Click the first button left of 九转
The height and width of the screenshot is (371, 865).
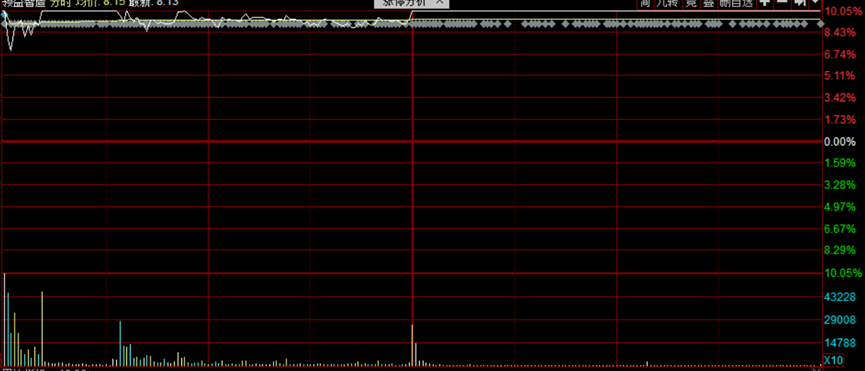click(645, 3)
